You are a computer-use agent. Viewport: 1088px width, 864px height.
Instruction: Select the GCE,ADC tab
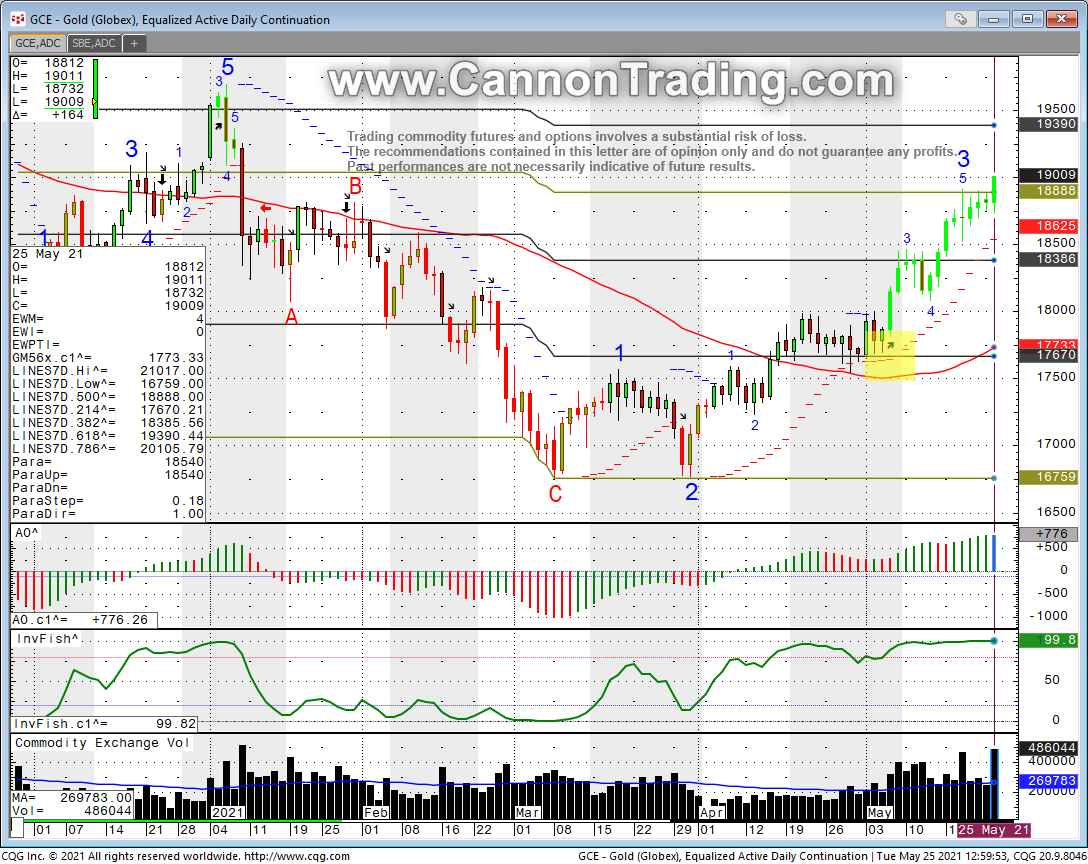click(x=37, y=43)
